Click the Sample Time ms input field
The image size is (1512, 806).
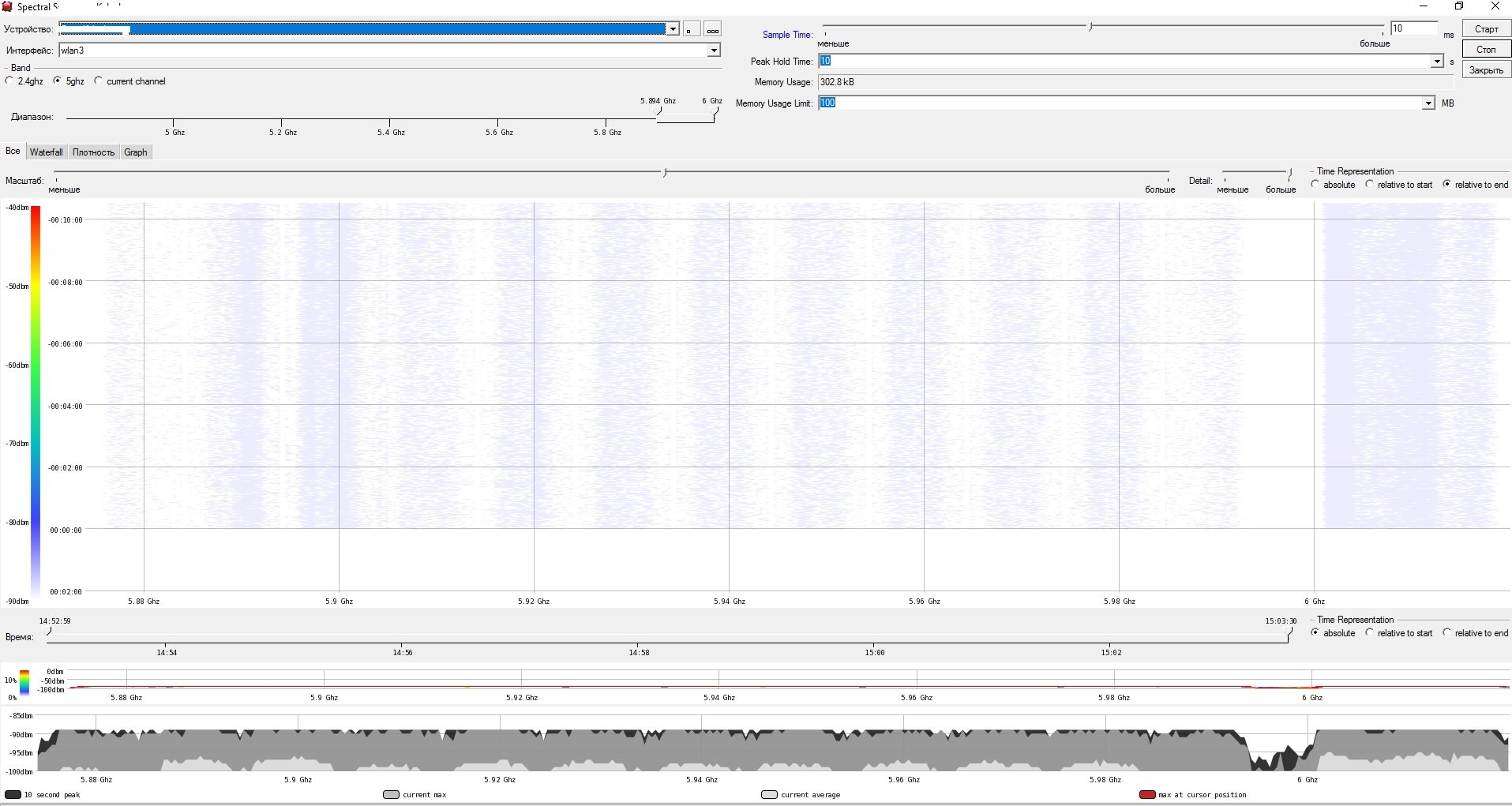pyautogui.click(x=1413, y=28)
